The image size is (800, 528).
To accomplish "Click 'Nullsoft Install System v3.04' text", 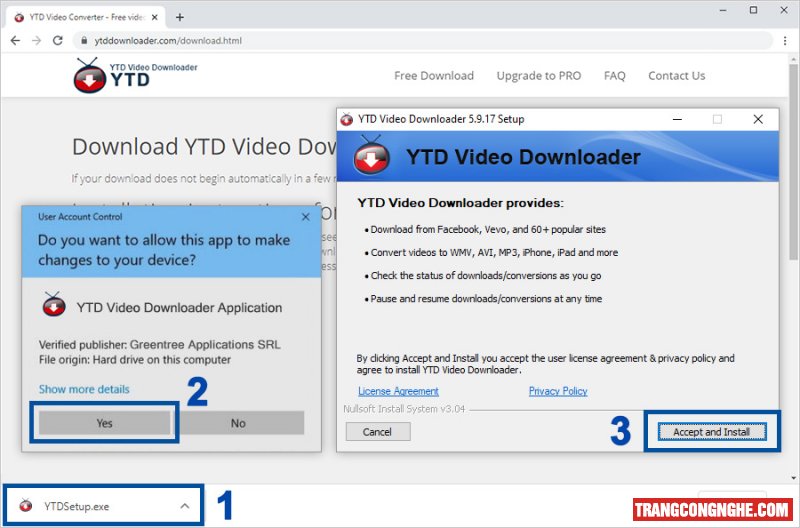I will click(404, 409).
